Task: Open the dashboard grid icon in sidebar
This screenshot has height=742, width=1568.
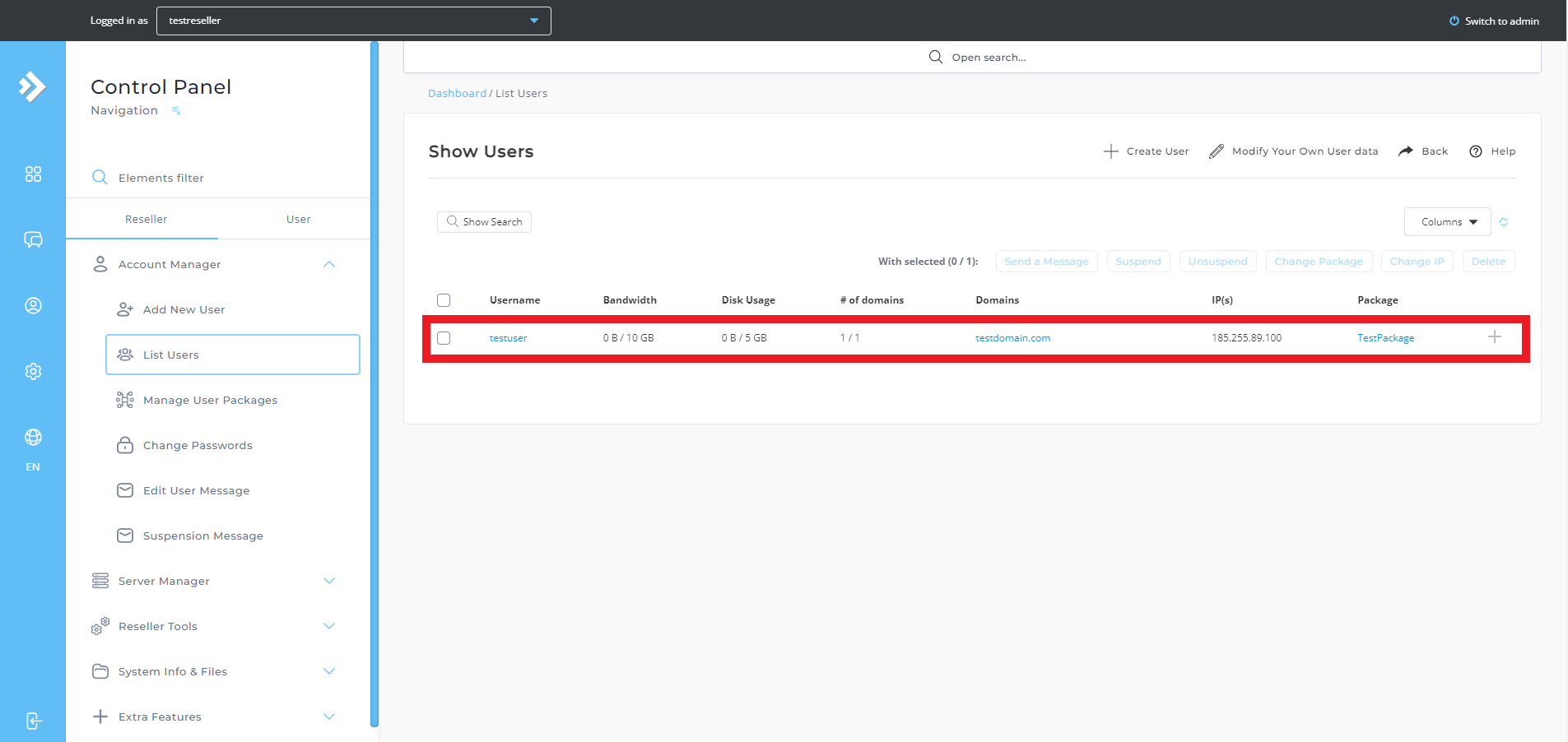Action: [33, 174]
